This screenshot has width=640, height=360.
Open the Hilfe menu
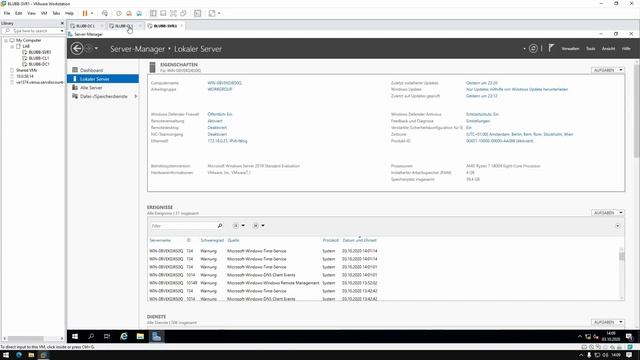click(626, 49)
